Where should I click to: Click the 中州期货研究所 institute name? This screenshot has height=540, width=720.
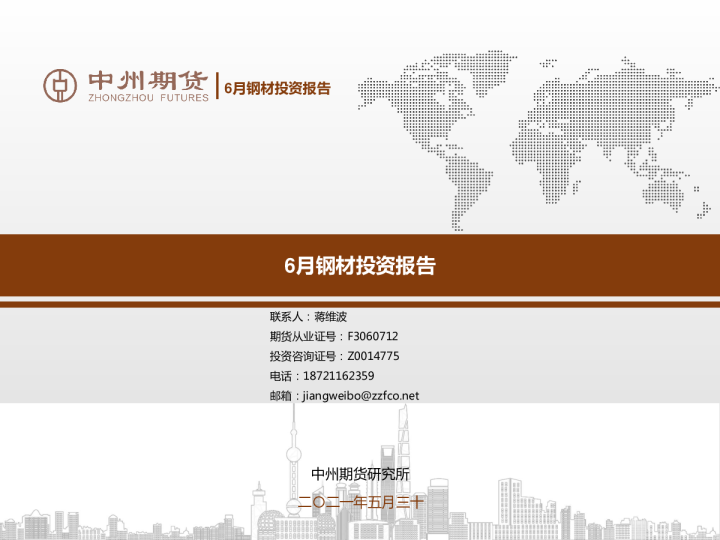tap(360, 474)
